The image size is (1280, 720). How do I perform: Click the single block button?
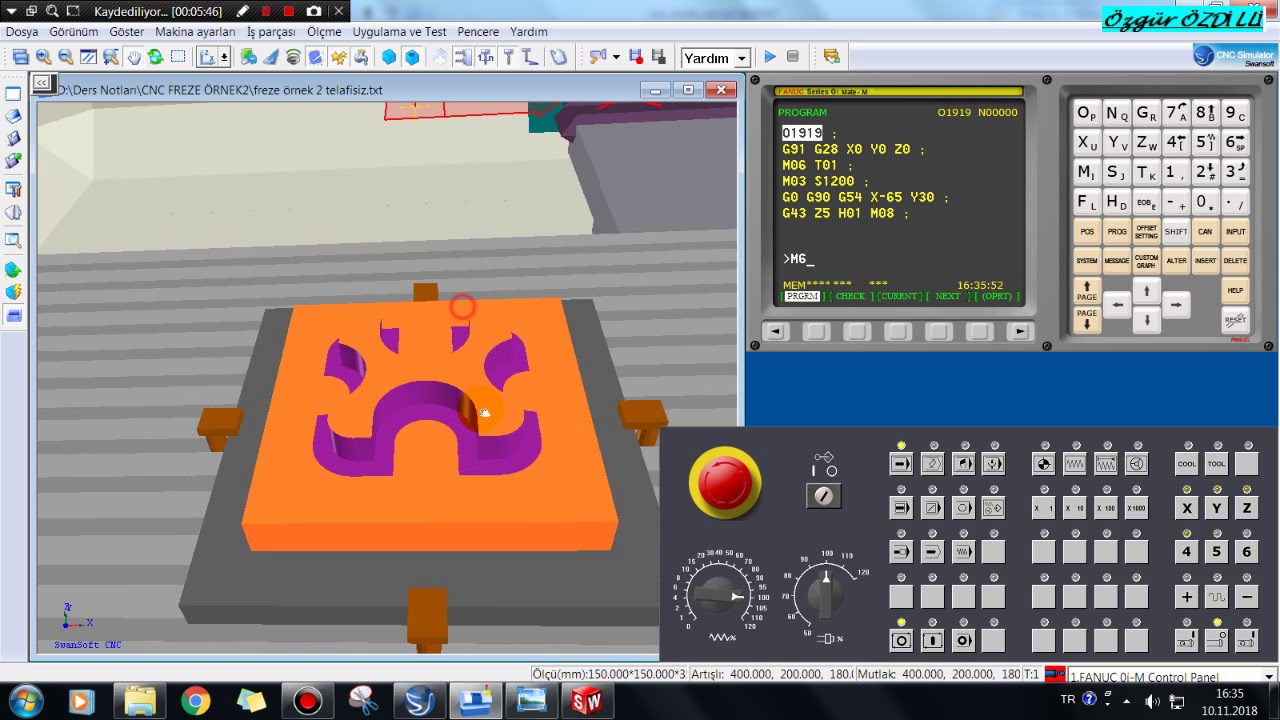[901, 508]
